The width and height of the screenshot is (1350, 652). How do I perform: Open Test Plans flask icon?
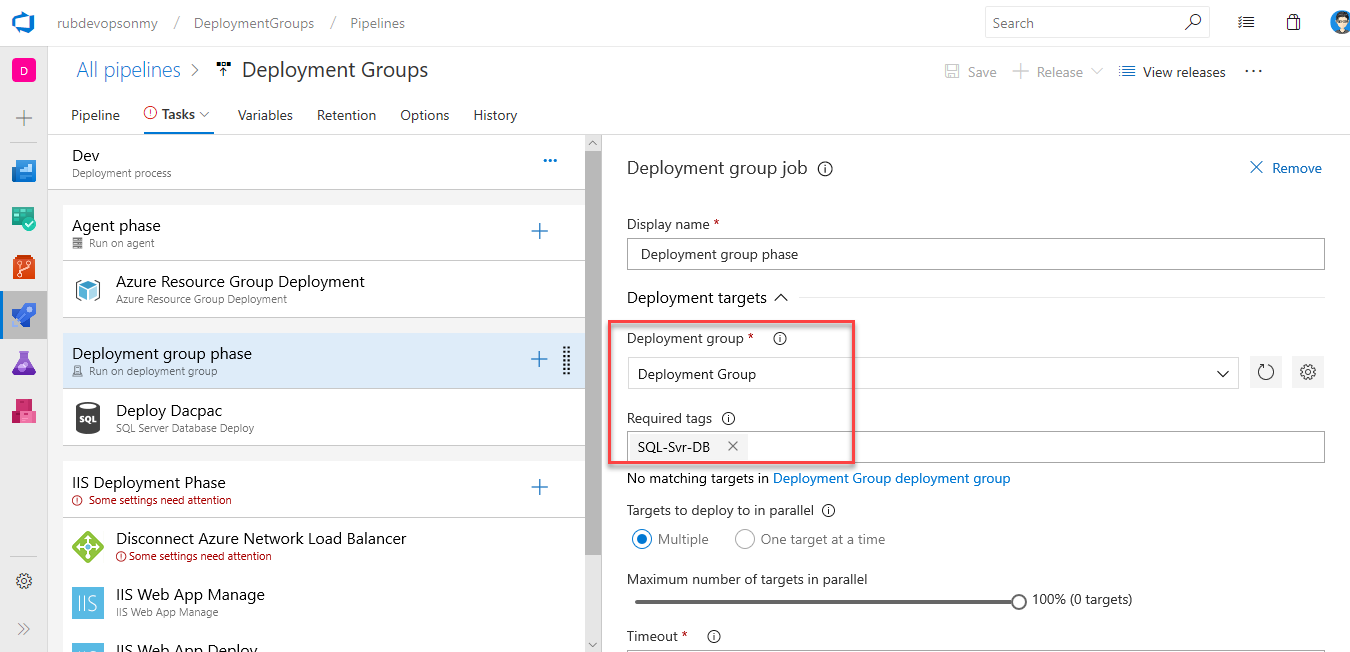point(24,363)
